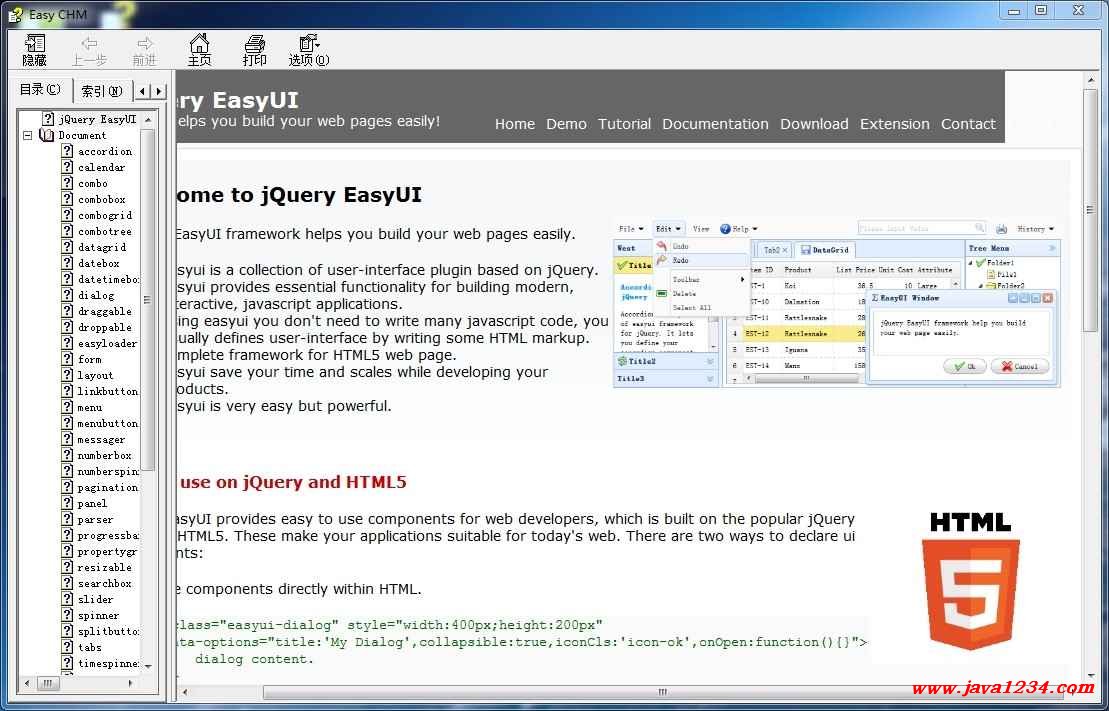
Task: Select the accordion topic in tree
Action: (x=104, y=151)
